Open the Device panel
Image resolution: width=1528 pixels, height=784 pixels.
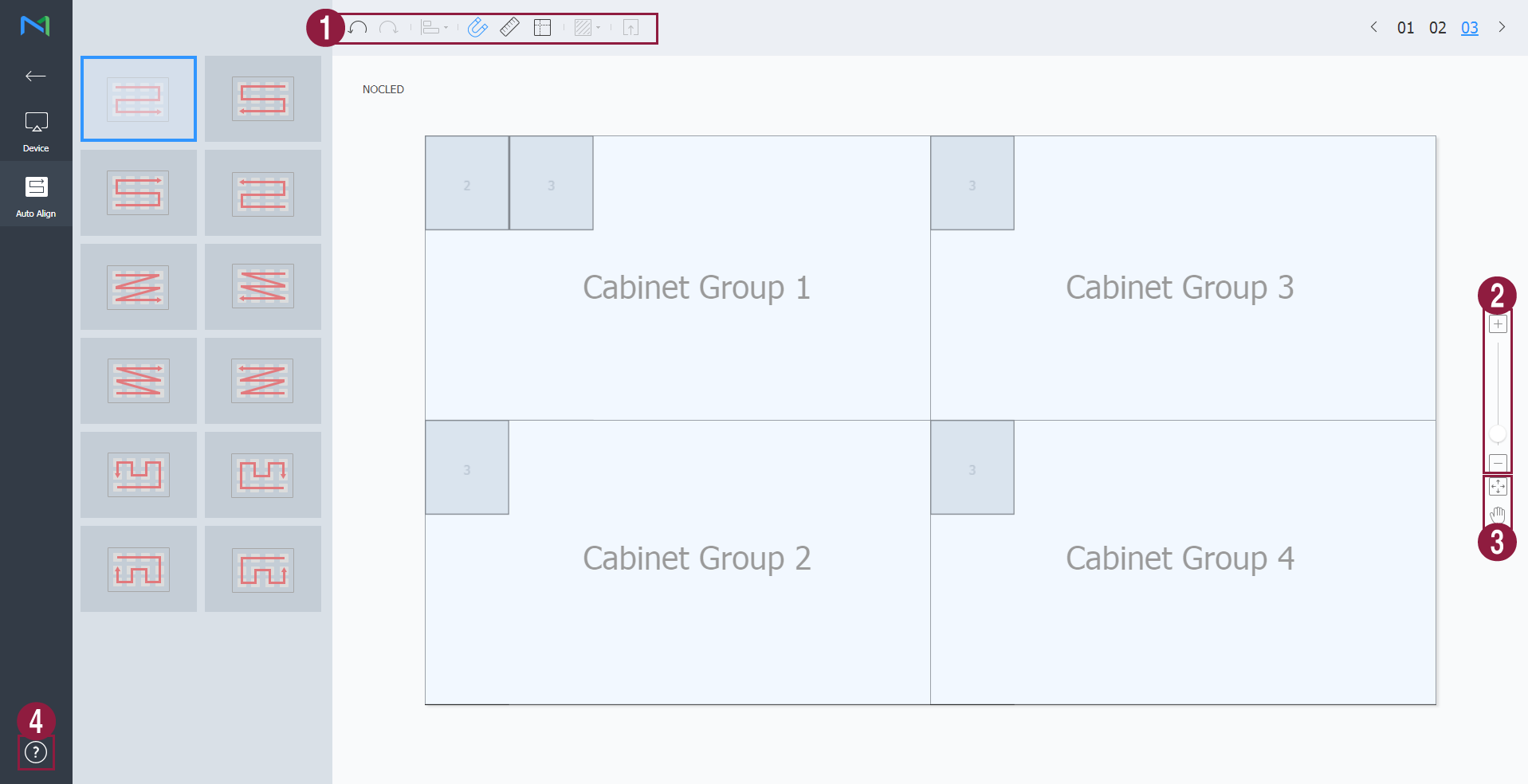point(36,131)
